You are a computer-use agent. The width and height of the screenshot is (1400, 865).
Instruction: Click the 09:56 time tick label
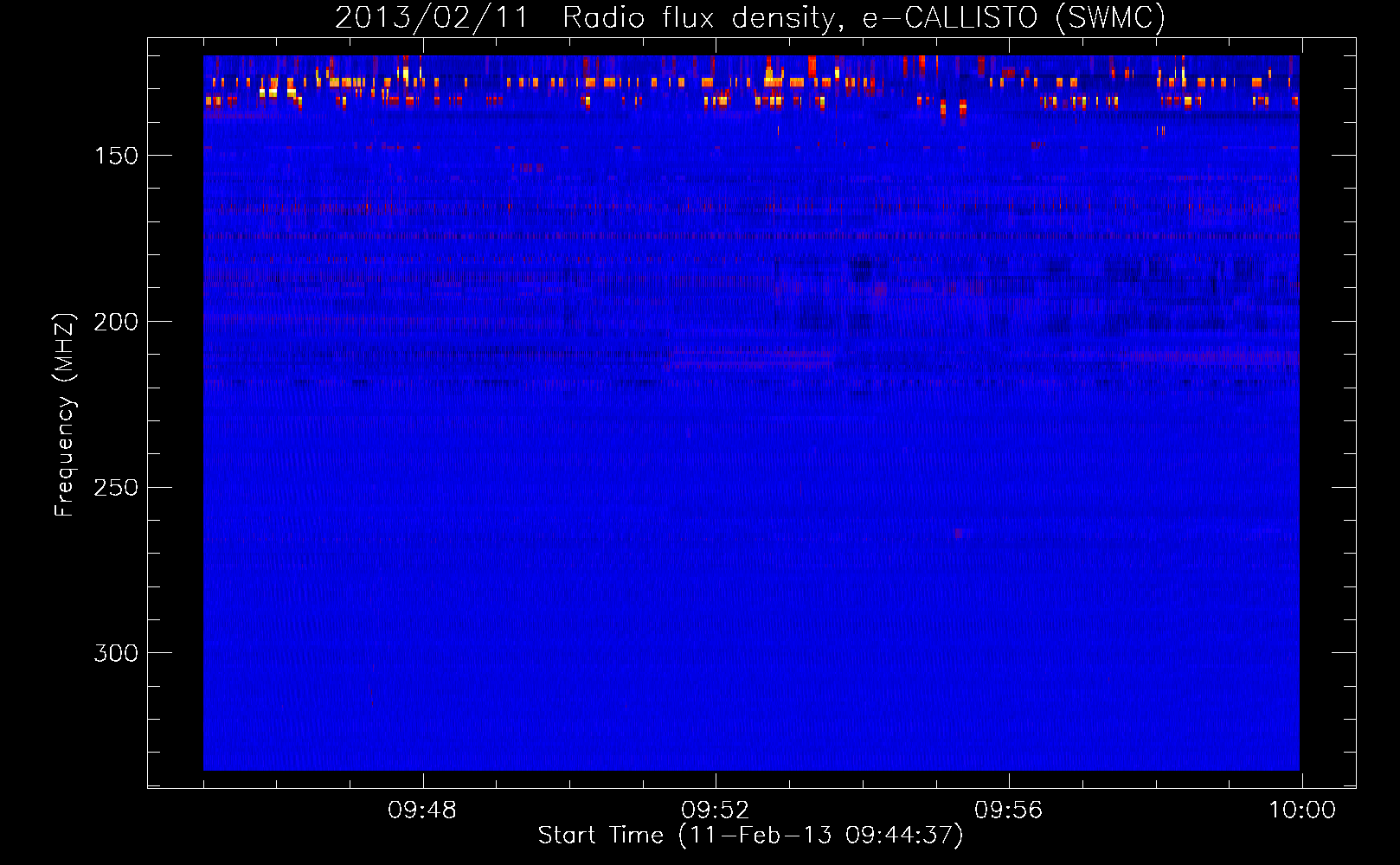pos(1009,811)
